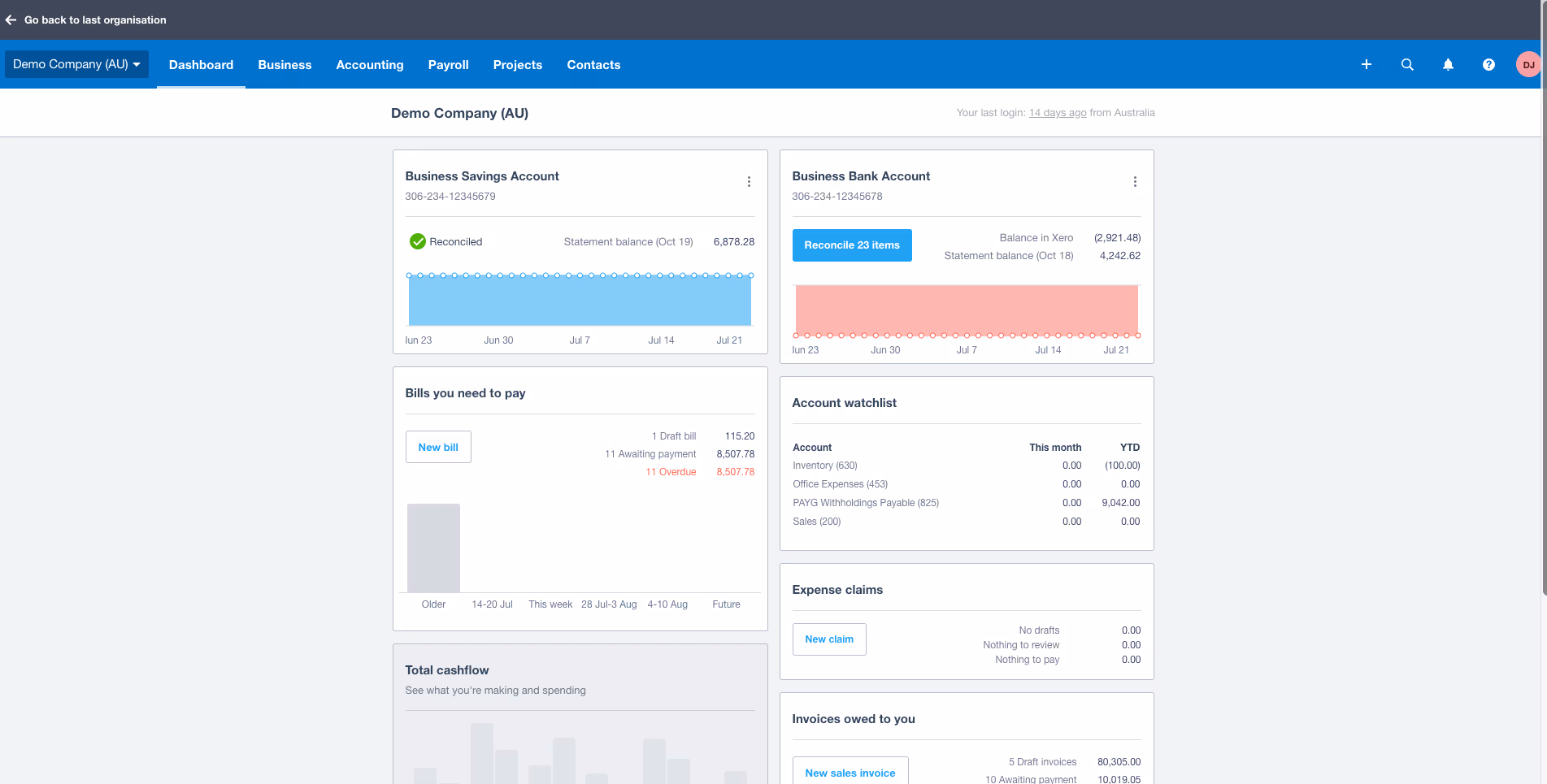Open the Payroll menu
This screenshot has height=784, width=1547.
pyautogui.click(x=449, y=65)
